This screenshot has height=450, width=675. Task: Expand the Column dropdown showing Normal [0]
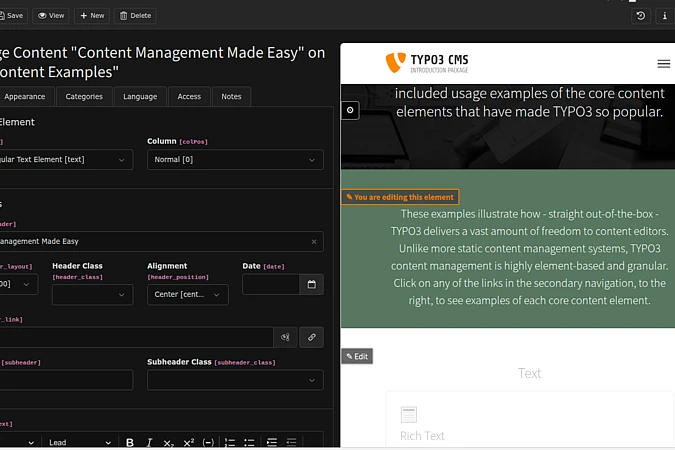pos(235,160)
